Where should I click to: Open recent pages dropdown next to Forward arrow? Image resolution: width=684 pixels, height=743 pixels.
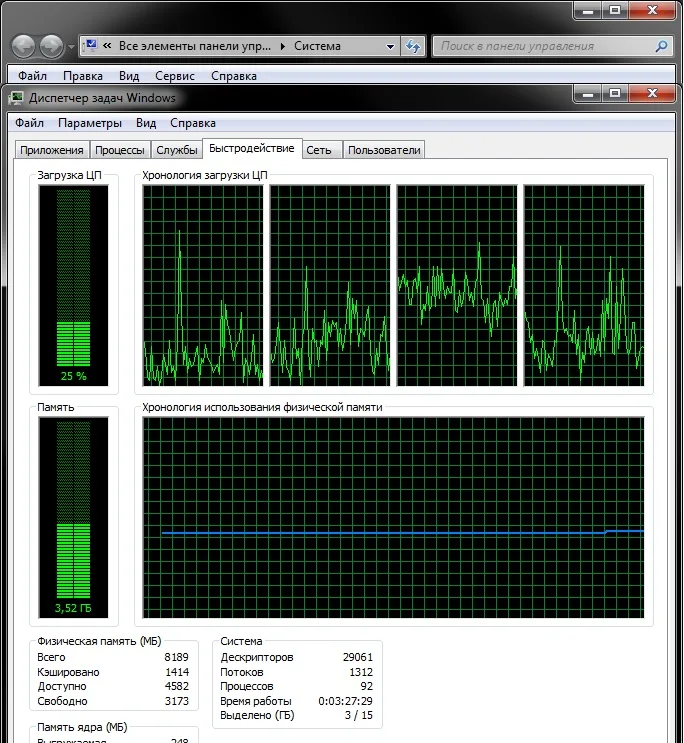[x=71, y=47]
